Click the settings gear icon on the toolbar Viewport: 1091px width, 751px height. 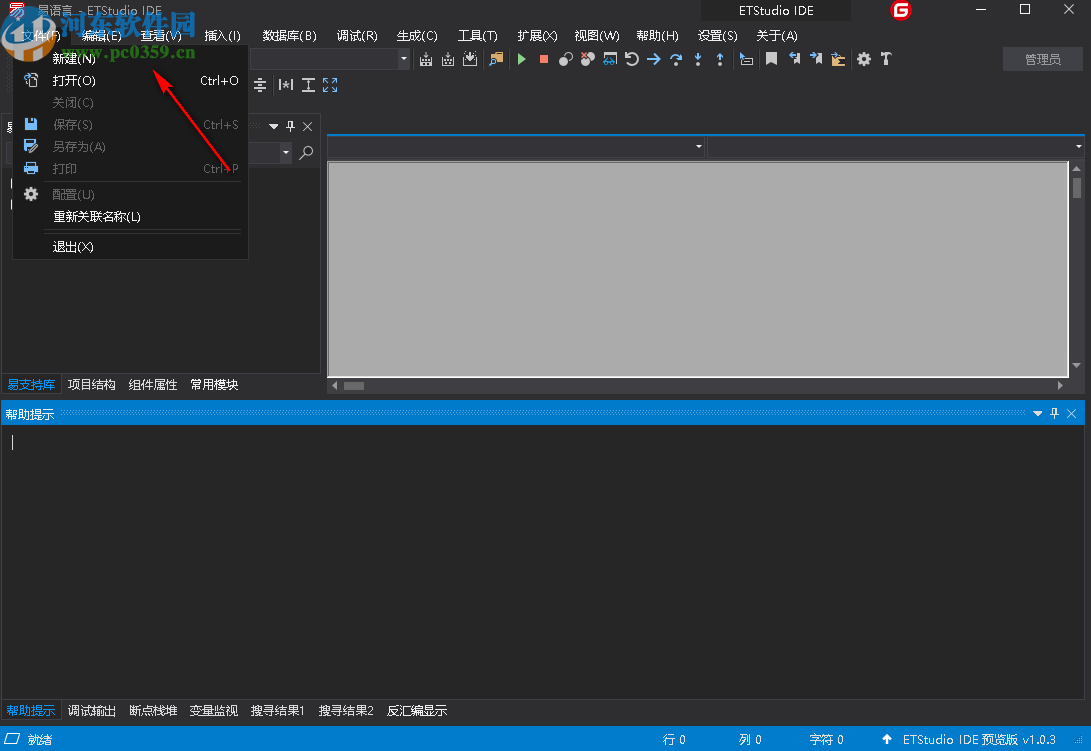click(x=864, y=59)
